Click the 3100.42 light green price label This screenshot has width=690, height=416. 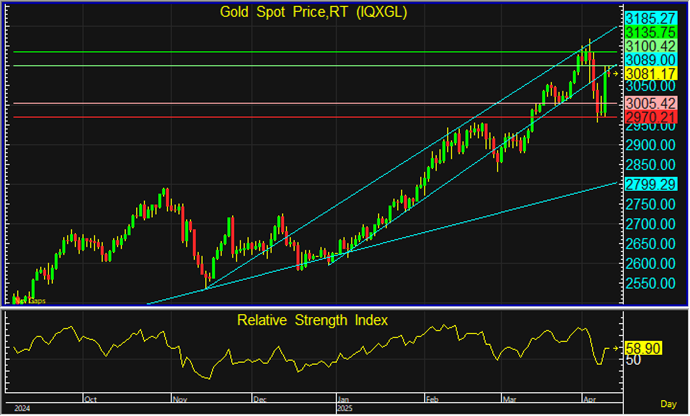point(650,46)
